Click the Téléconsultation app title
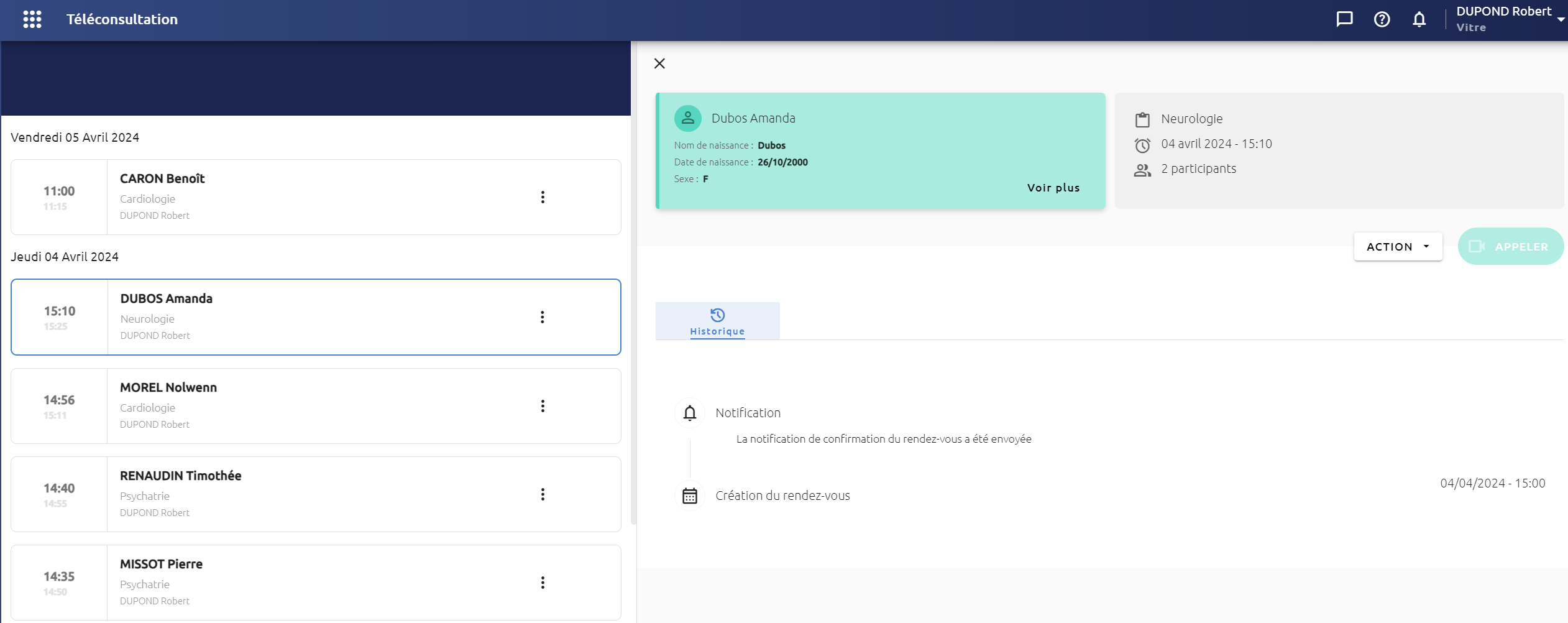 122,19
